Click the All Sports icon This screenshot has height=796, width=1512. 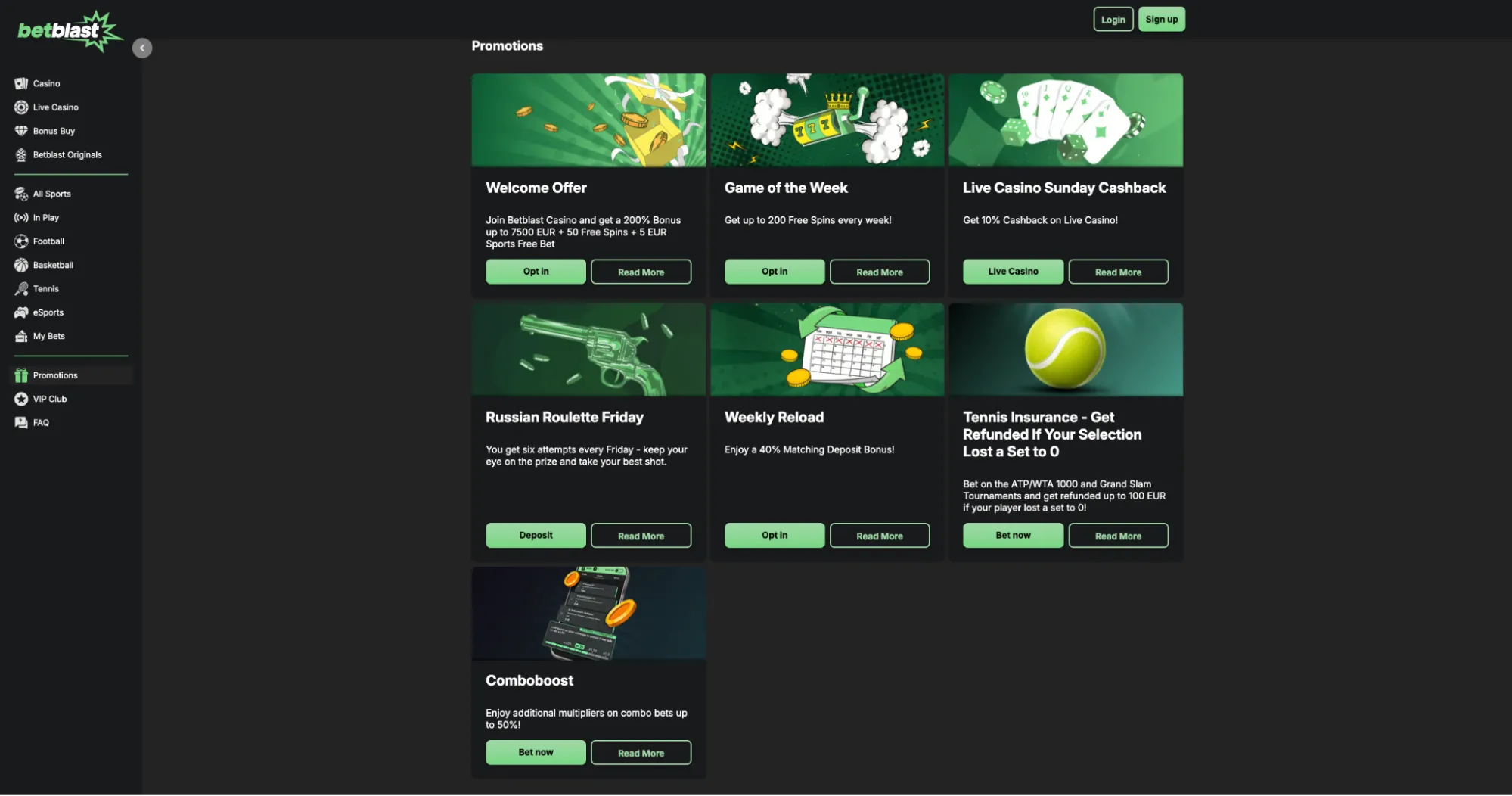tap(21, 194)
